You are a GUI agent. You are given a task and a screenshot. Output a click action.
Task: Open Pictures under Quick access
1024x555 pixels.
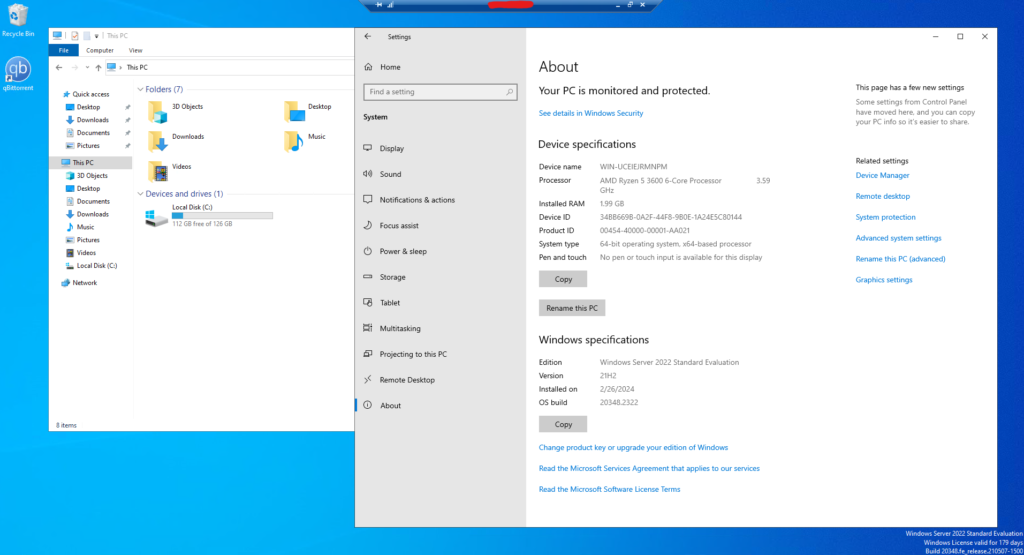tap(88, 146)
